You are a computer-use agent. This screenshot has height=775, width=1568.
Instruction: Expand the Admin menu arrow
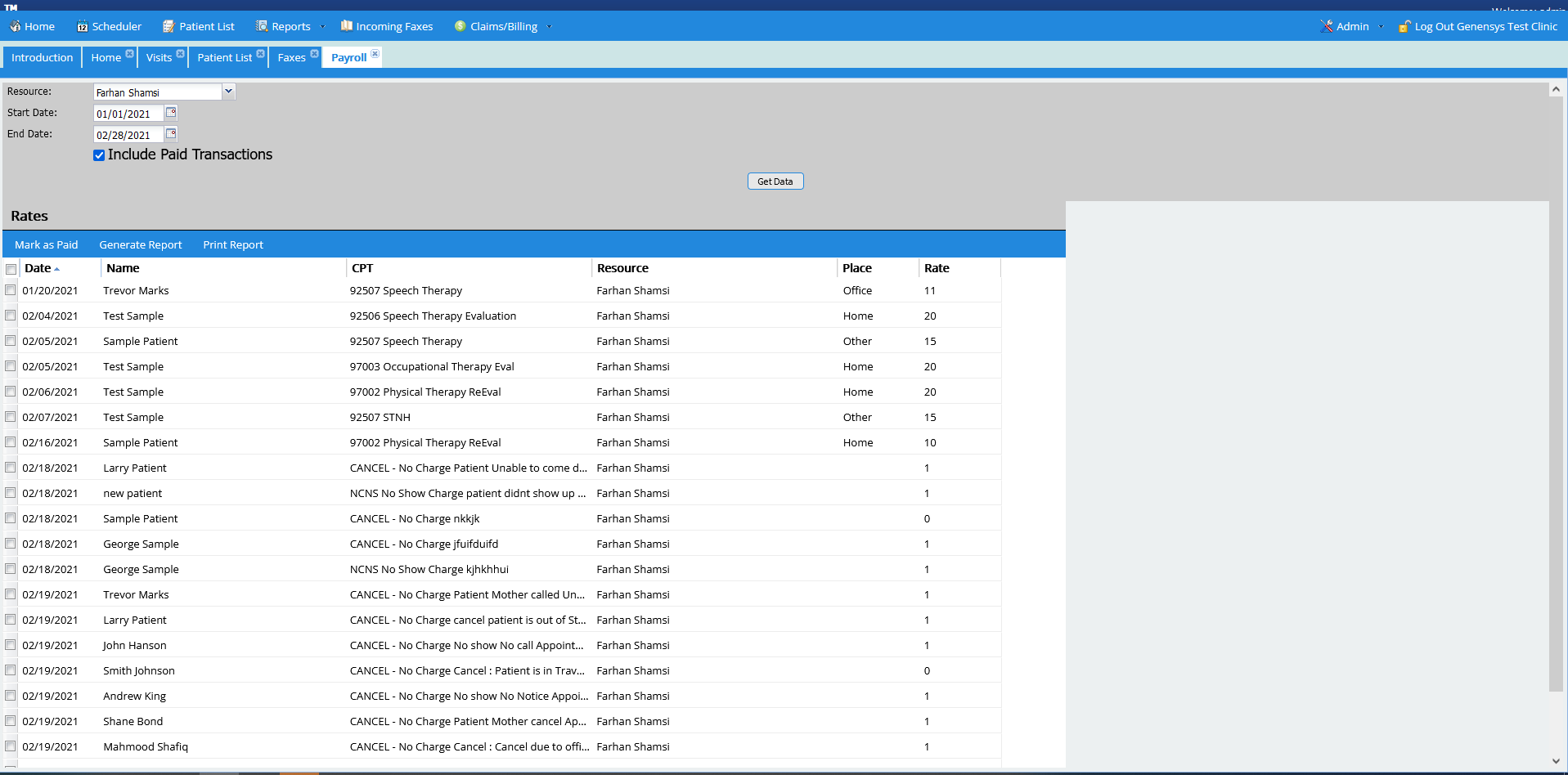[x=1381, y=27]
